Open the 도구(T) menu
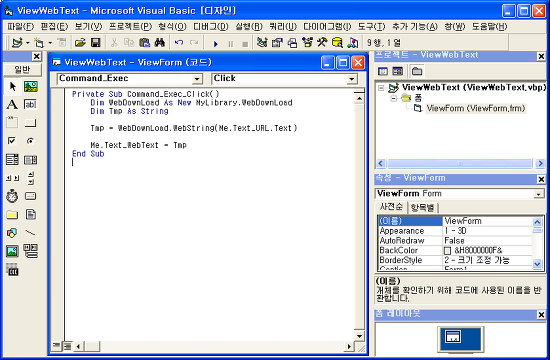550x360 pixels. 371,27
